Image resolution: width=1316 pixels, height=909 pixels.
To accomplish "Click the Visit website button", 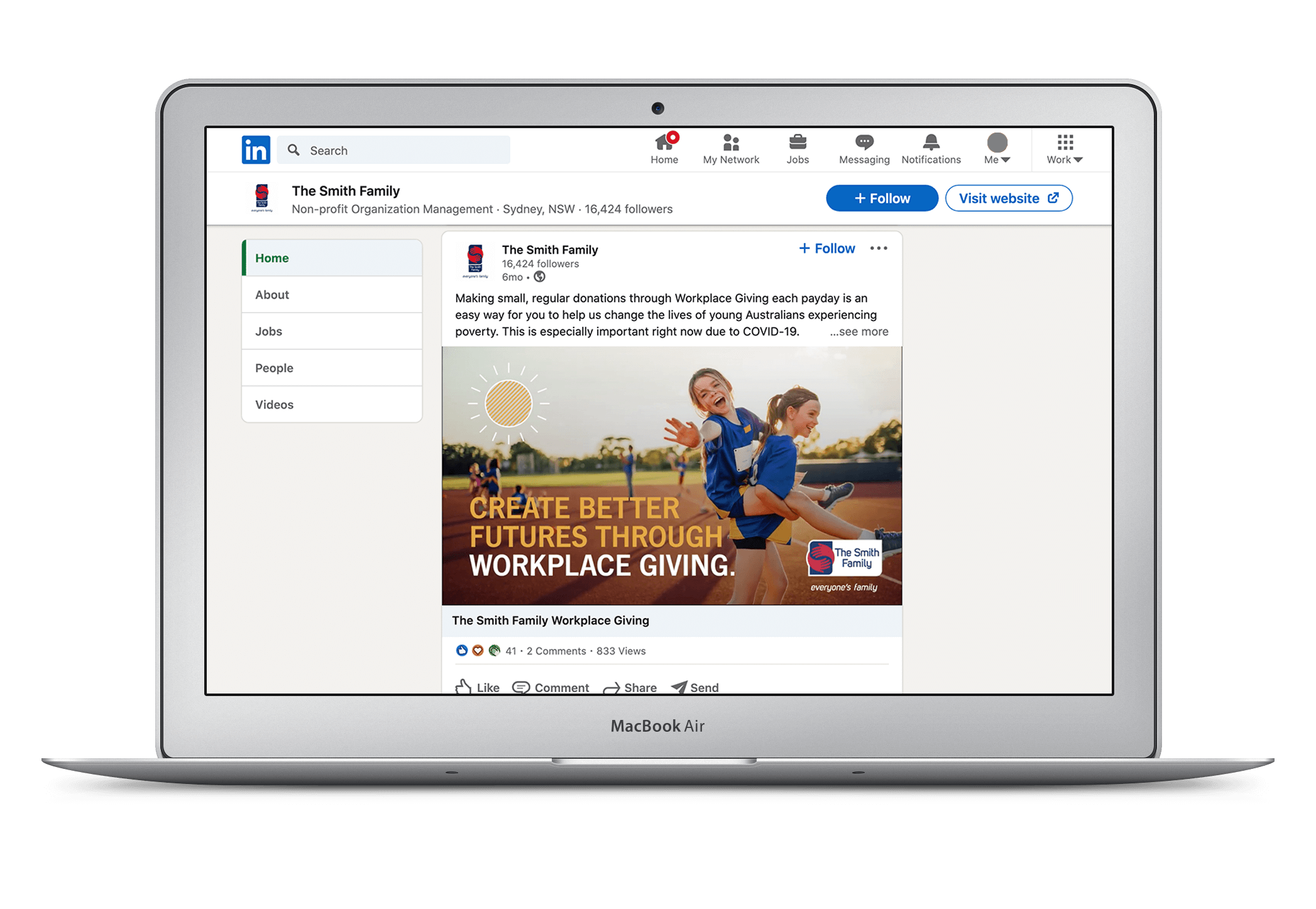I will click(x=1009, y=199).
